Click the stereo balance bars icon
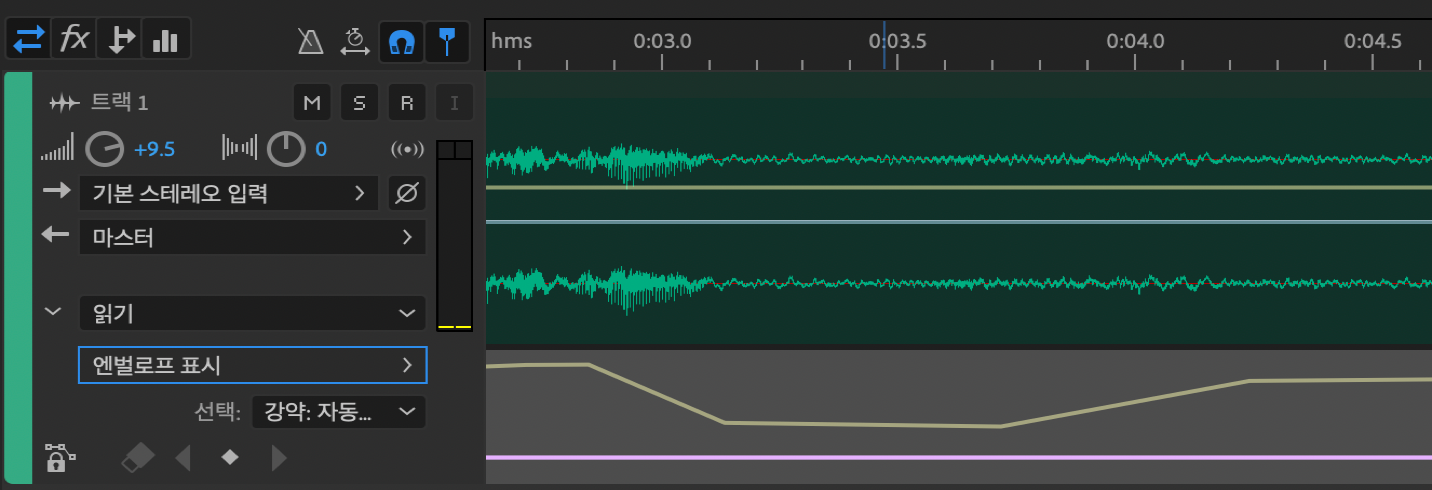The height and width of the screenshot is (490, 1432). 239,149
